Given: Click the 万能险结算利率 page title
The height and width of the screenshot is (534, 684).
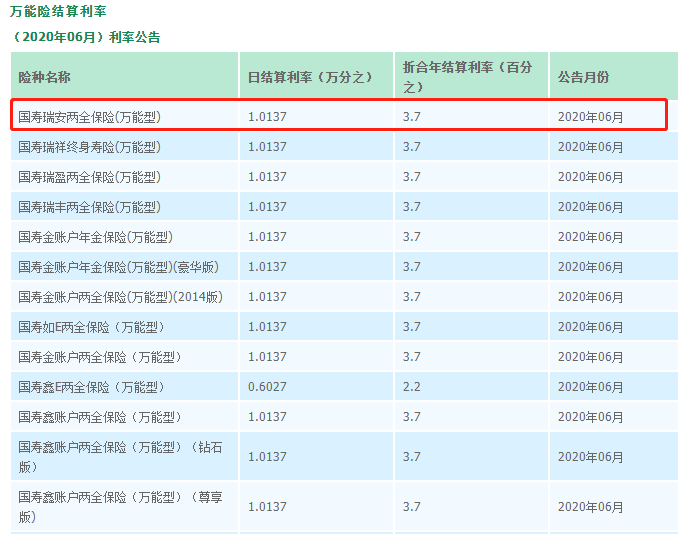Looking at the screenshot, I should [x=58, y=11].
